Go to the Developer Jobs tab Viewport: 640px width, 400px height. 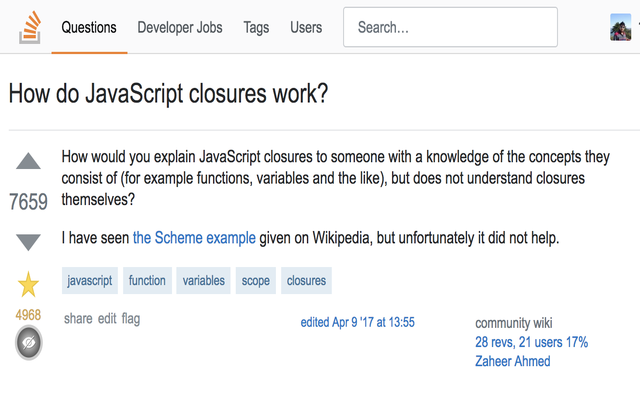pos(181,28)
